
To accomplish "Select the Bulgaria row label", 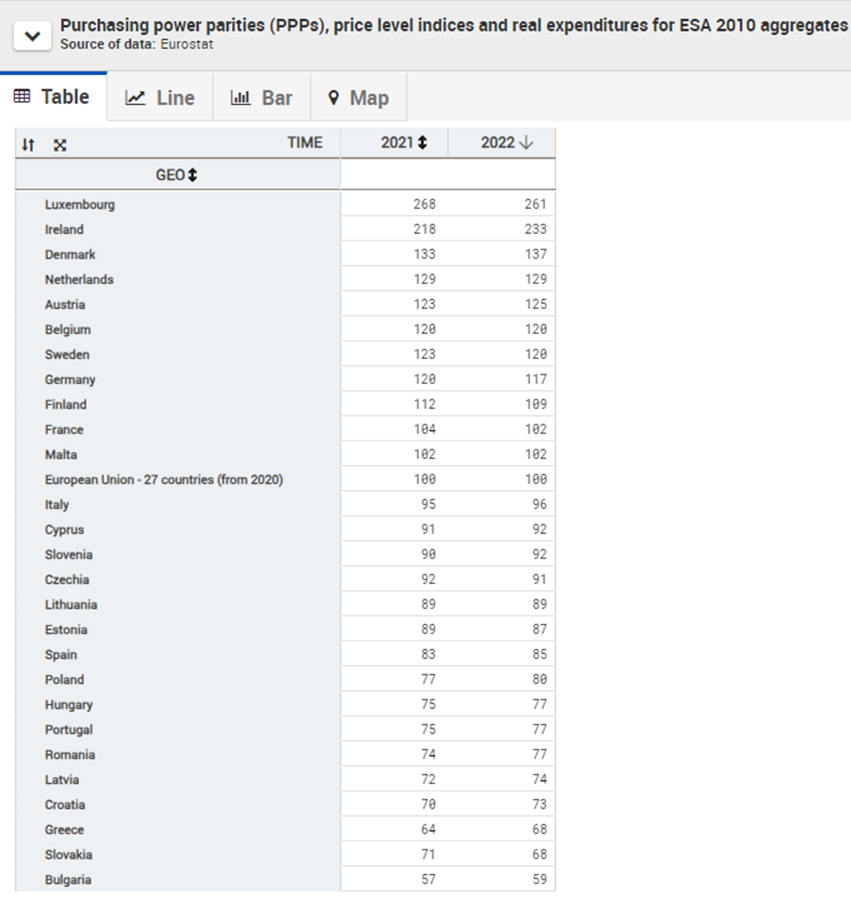I will tap(68, 880).
